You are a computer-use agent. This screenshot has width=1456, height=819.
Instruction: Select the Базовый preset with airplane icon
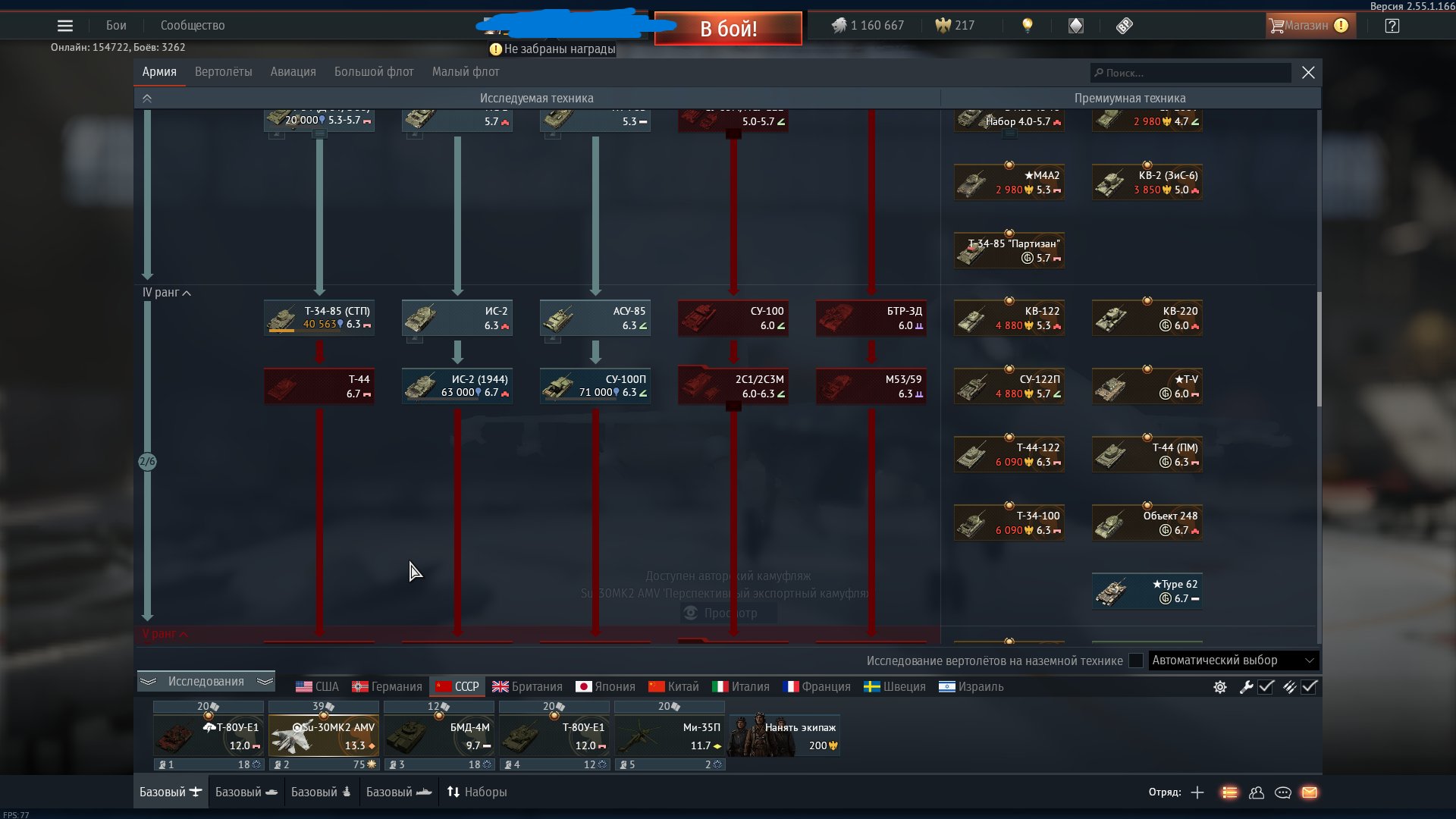pyautogui.click(x=171, y=792)
